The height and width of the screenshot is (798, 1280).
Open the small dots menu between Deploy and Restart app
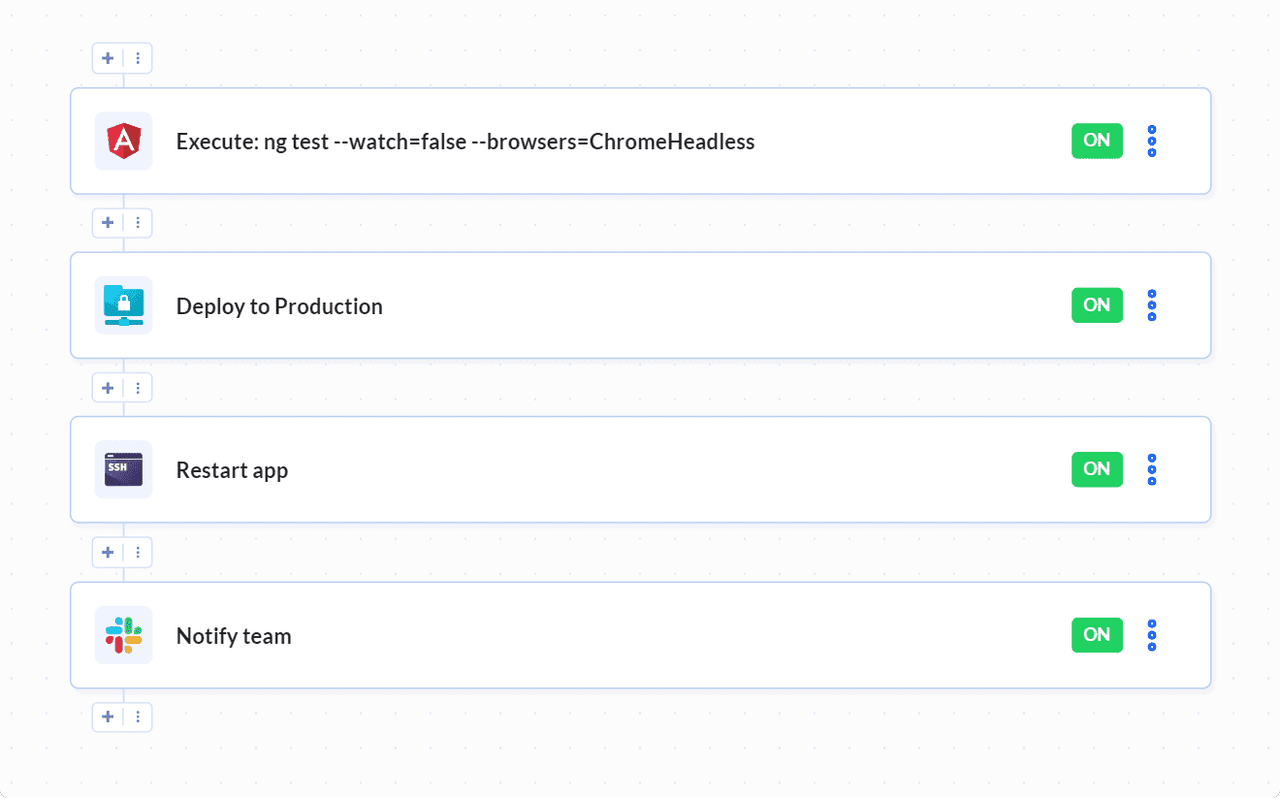(x=138, y=387)
